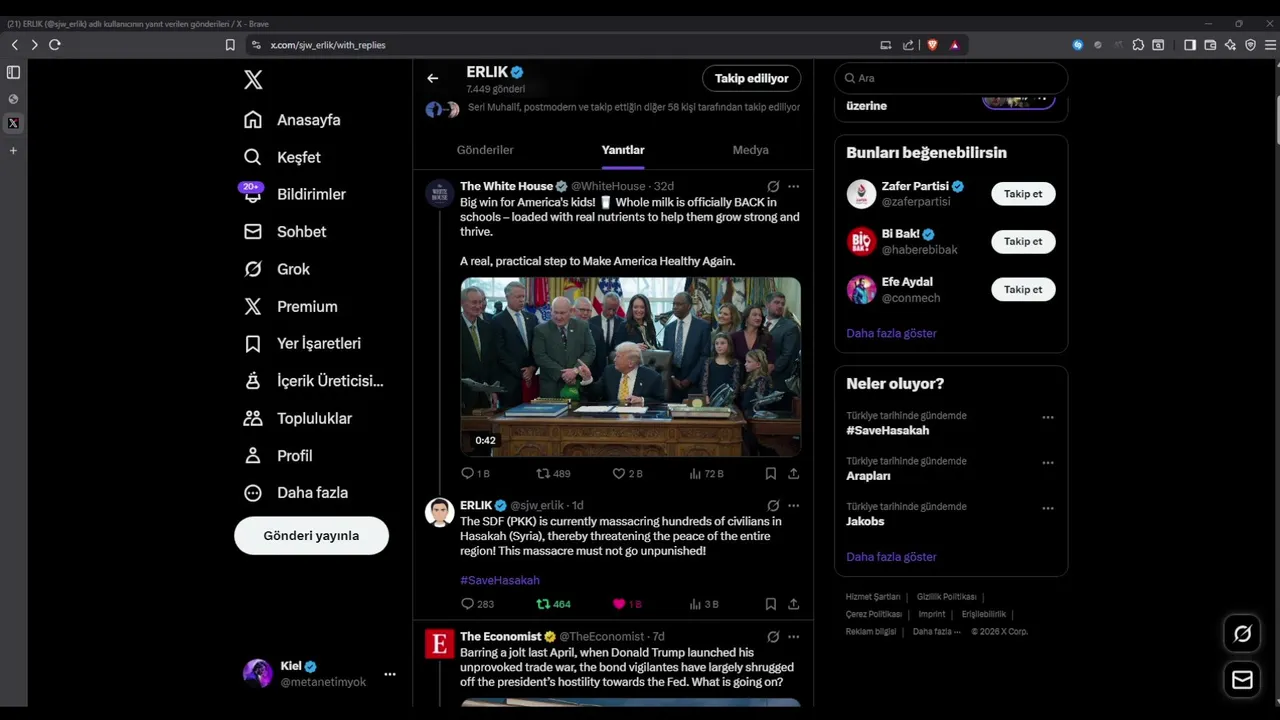Select Yanıtlar tab
1280x720 pixels.
[x=623, y=150]
